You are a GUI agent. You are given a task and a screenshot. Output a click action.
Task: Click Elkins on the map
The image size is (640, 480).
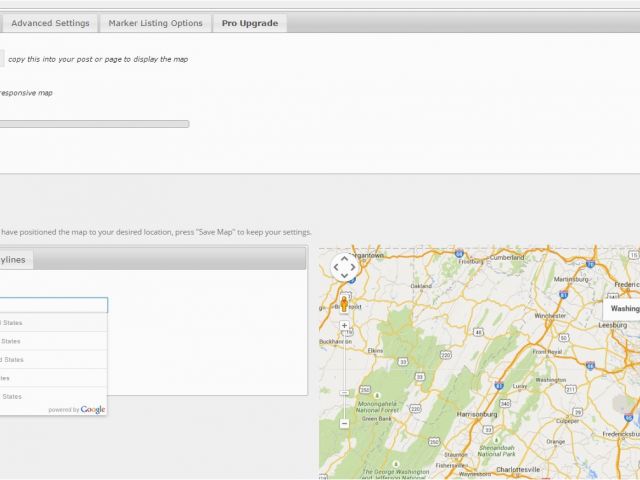tap(375, 351)
